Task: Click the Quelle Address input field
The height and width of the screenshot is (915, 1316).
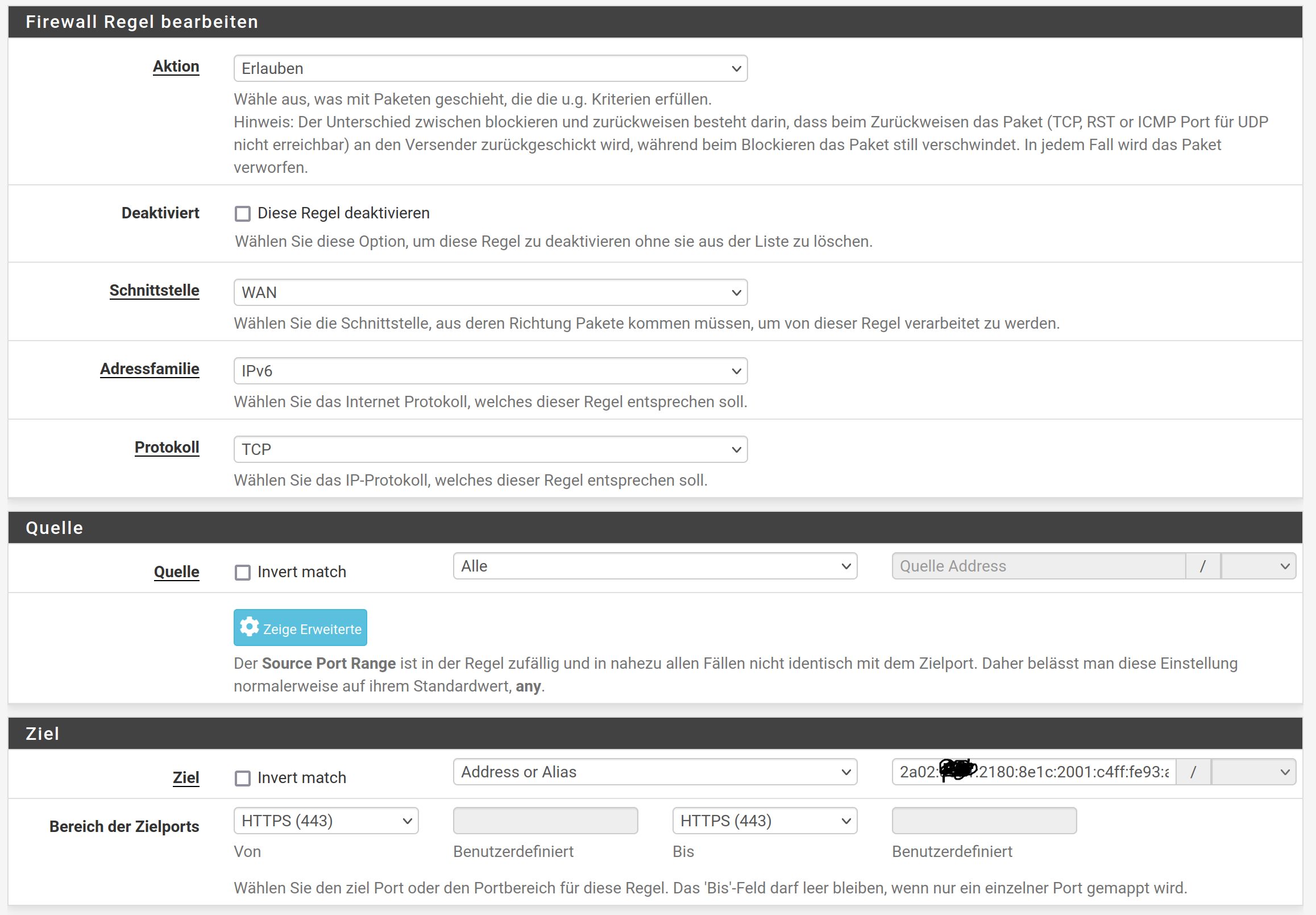Action: tap(1038, 566)
